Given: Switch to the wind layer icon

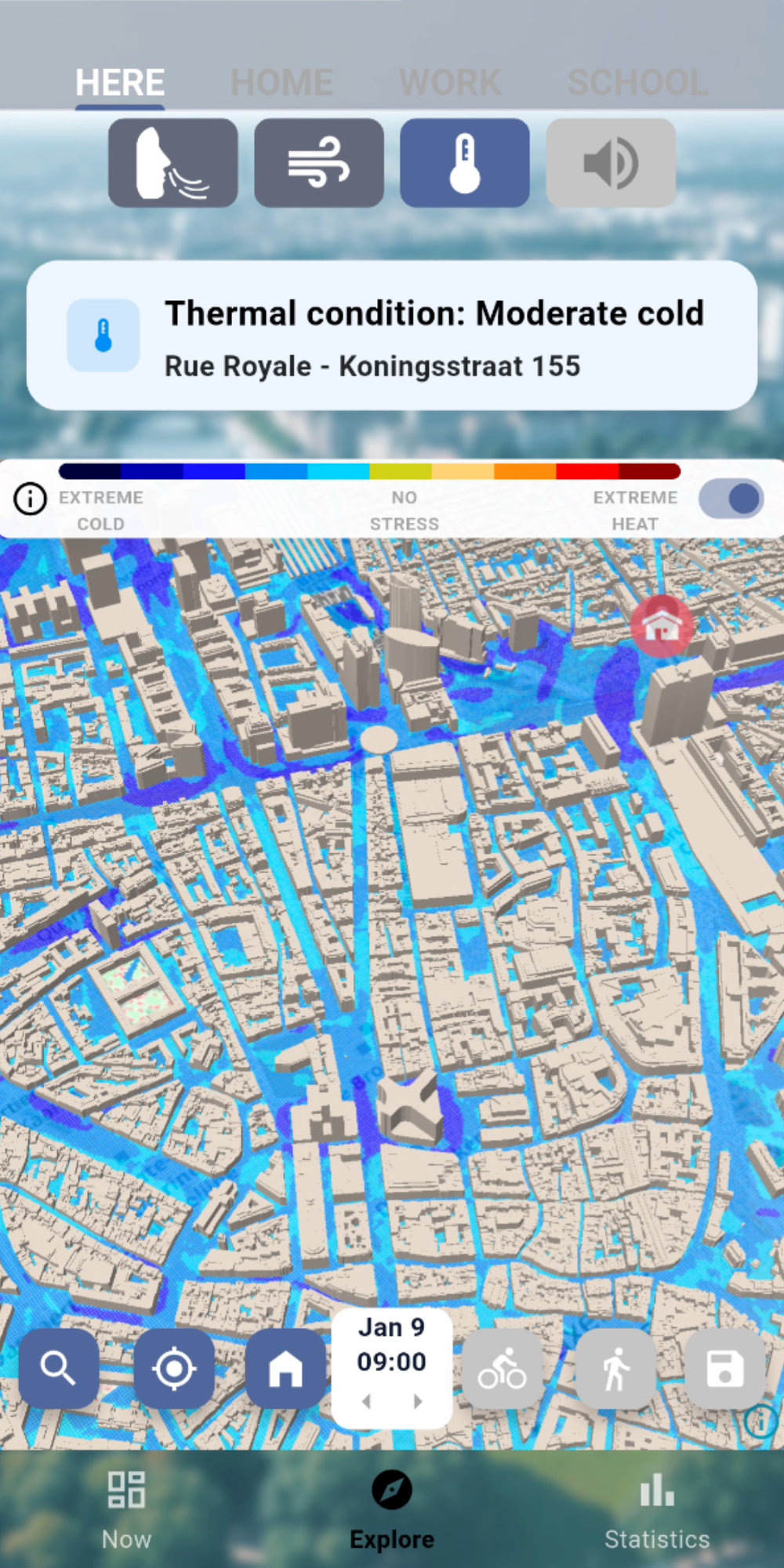Looking at the screenshot, I should pos(318,163).
